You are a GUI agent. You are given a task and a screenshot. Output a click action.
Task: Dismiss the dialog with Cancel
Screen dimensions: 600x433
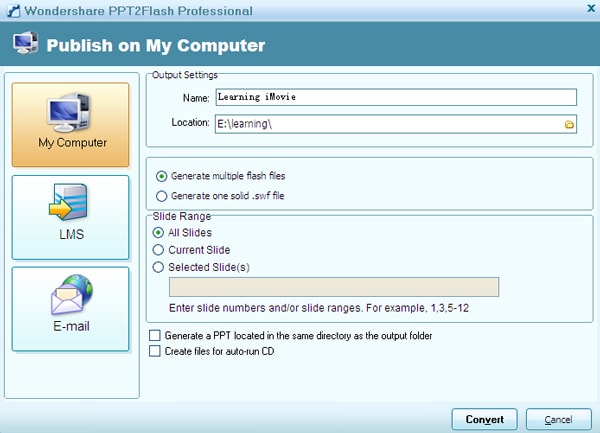coord(559,419)
